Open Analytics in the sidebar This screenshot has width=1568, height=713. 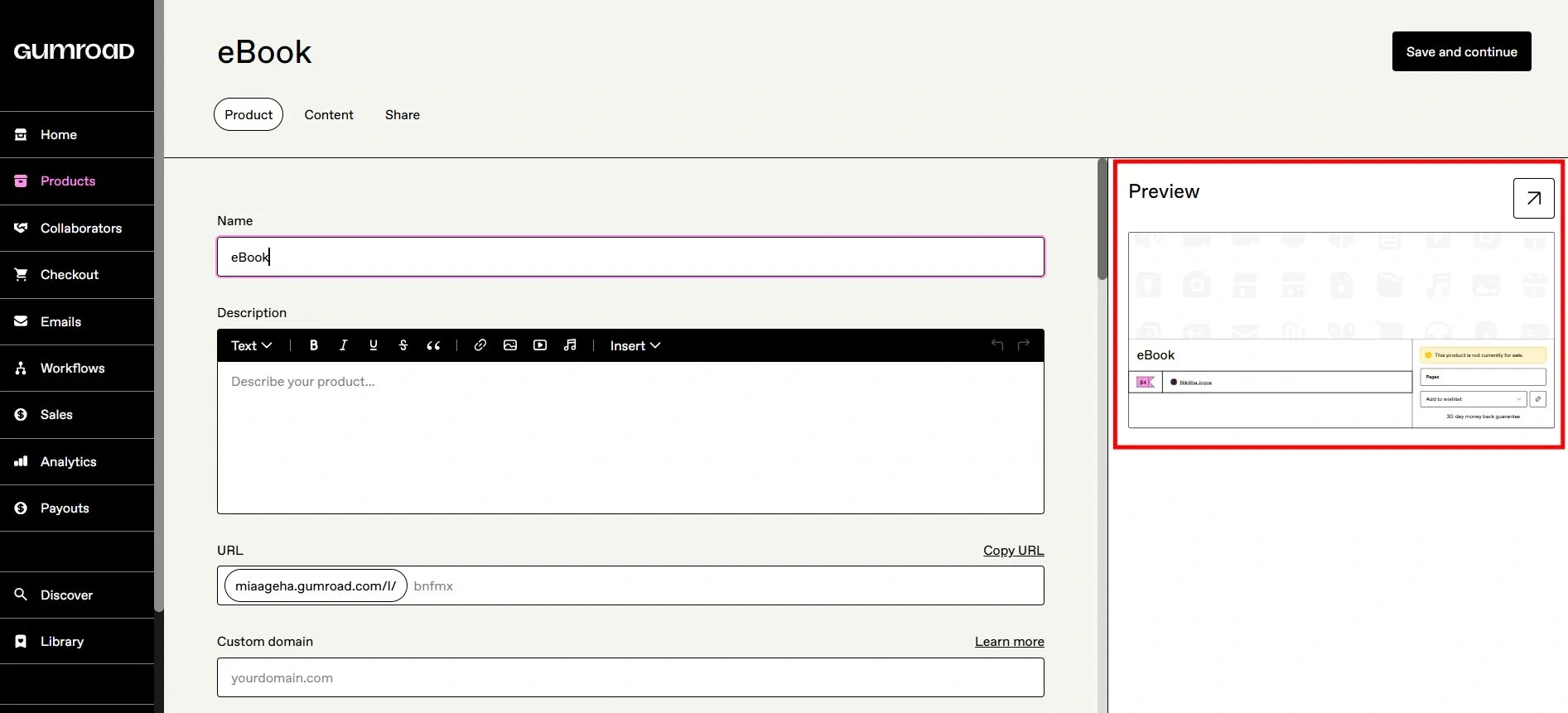77,461
